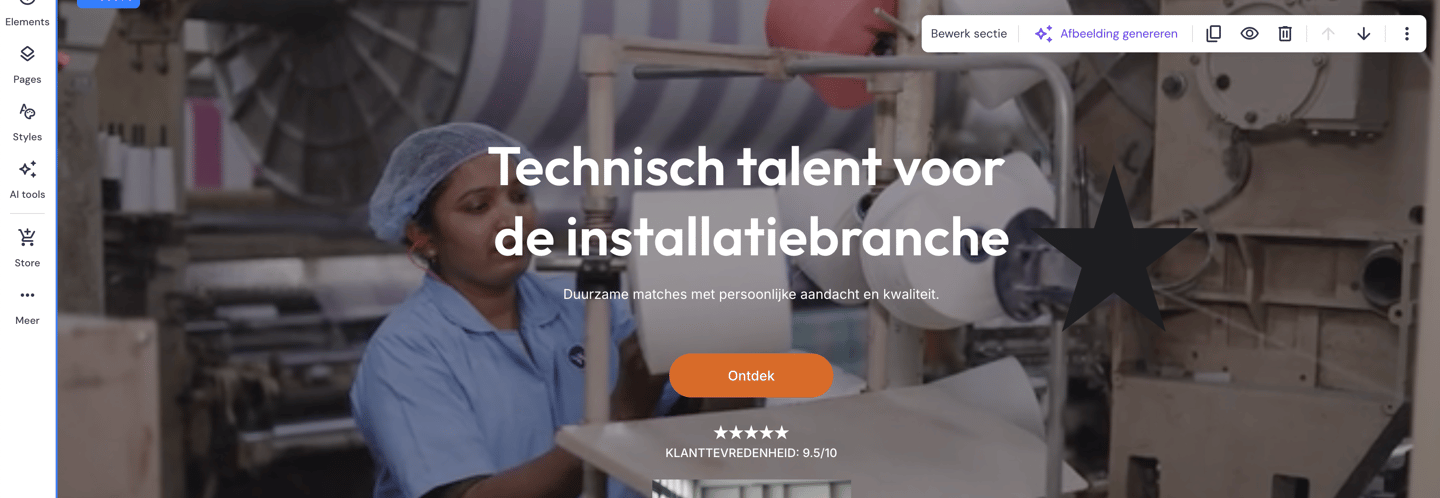Image resolution: width=1440 pixels, height=498 pixels.
Task: Select the Duurzame matches subtitle text
Action: pyautogui.click(x=751, y=294)
